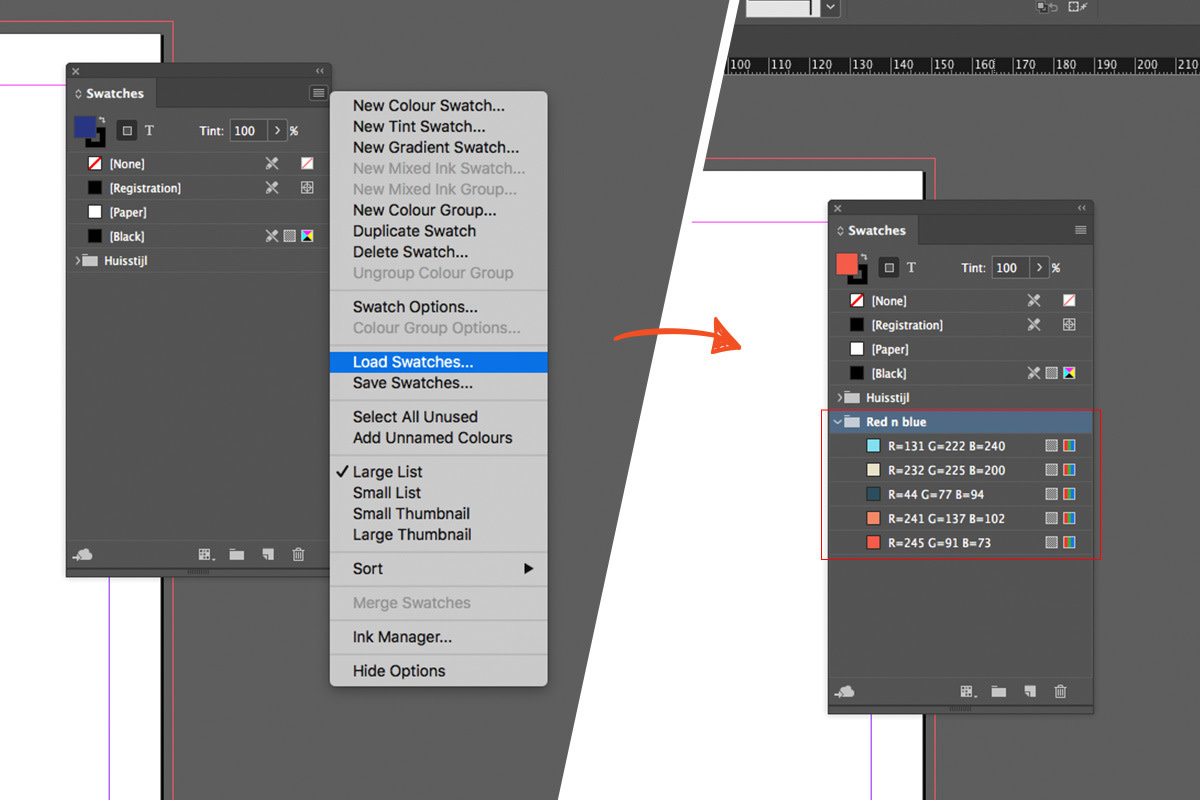Click trash Delete Swatch icon in left panel
This screenshot has height=800, width=1200.
[298, 554]
